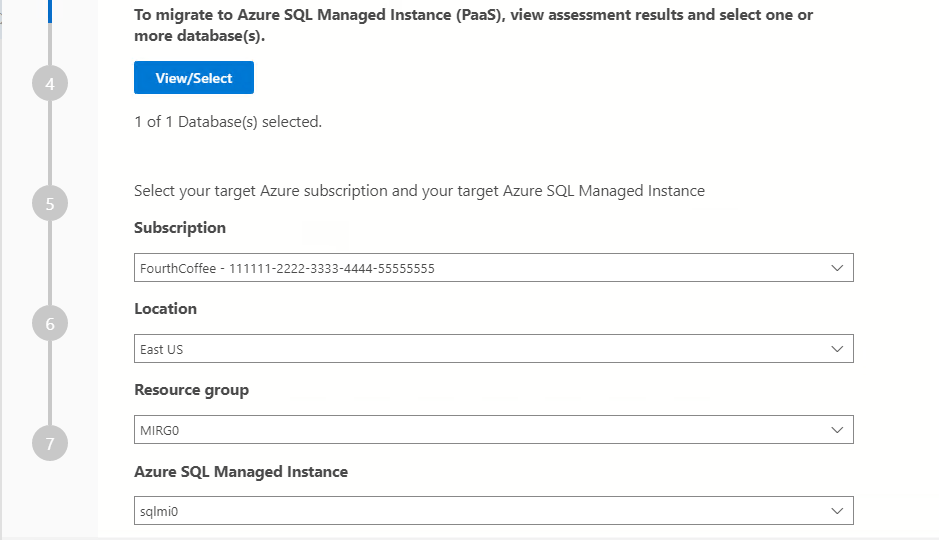Screen dimensions: 939x540
Task: Click the 'Select your target Azure subscription' instruction
Action: click(x=419, y=191)
